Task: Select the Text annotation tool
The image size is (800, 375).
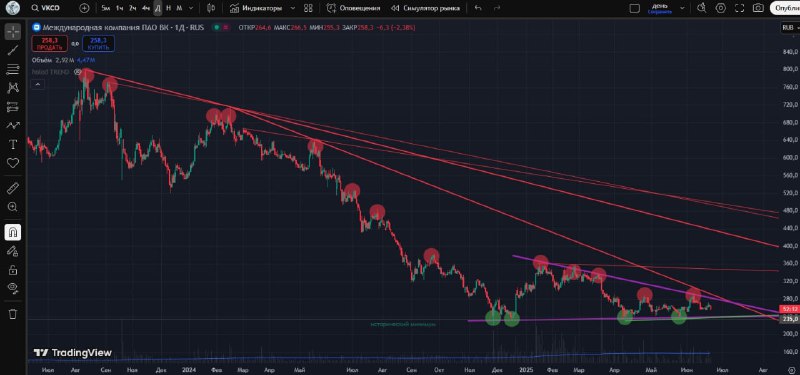Action: point(13,144)
